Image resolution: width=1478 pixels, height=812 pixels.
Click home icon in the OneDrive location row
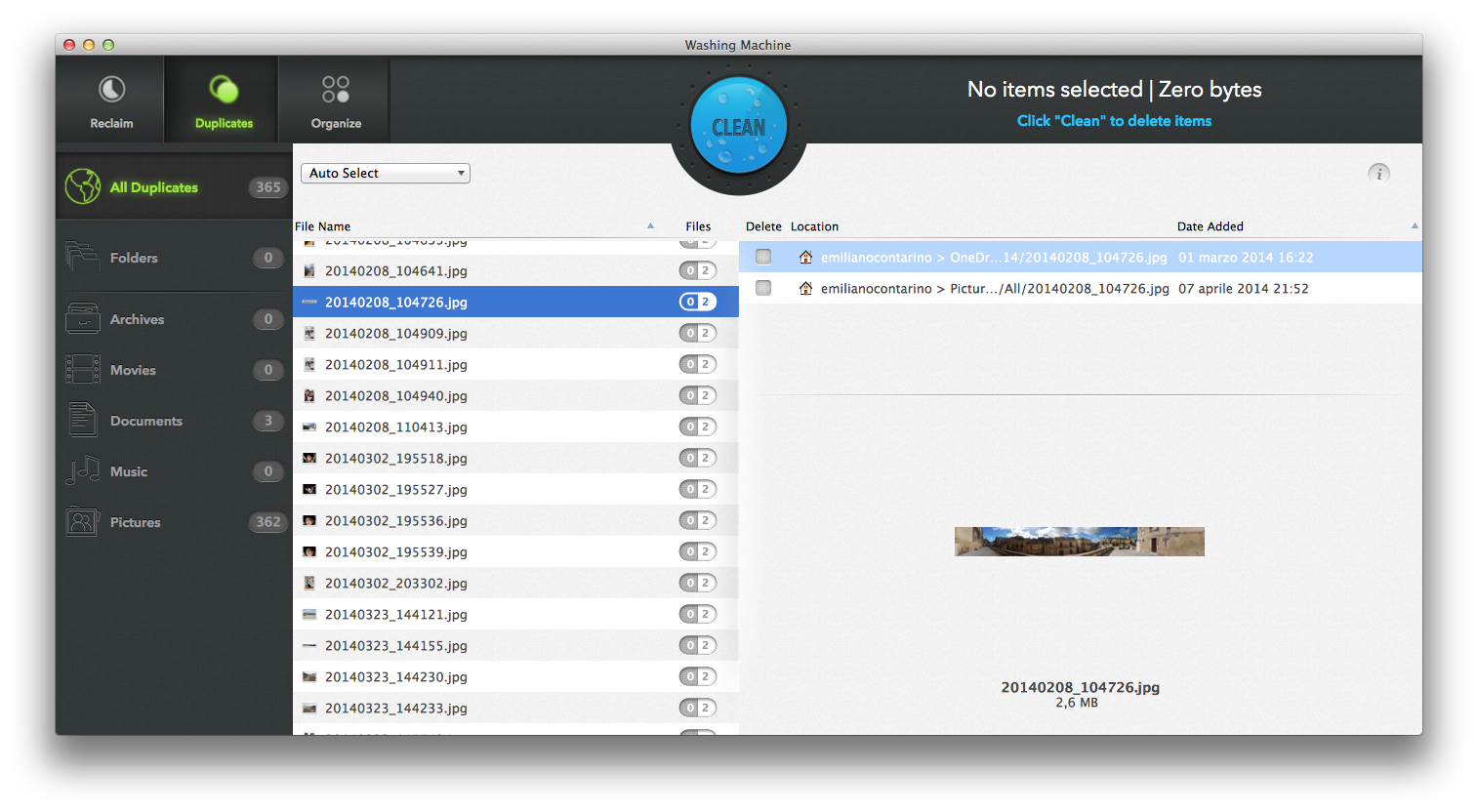805,258
